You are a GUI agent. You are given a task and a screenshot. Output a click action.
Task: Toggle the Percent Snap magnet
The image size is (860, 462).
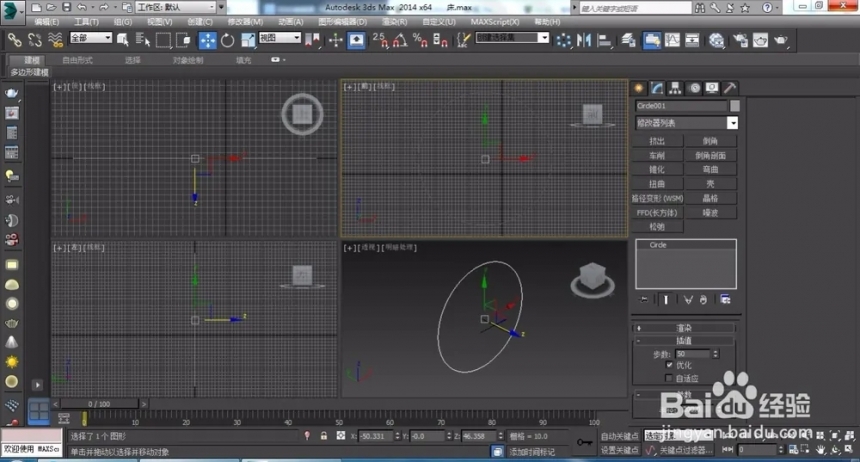coord(420,40)
